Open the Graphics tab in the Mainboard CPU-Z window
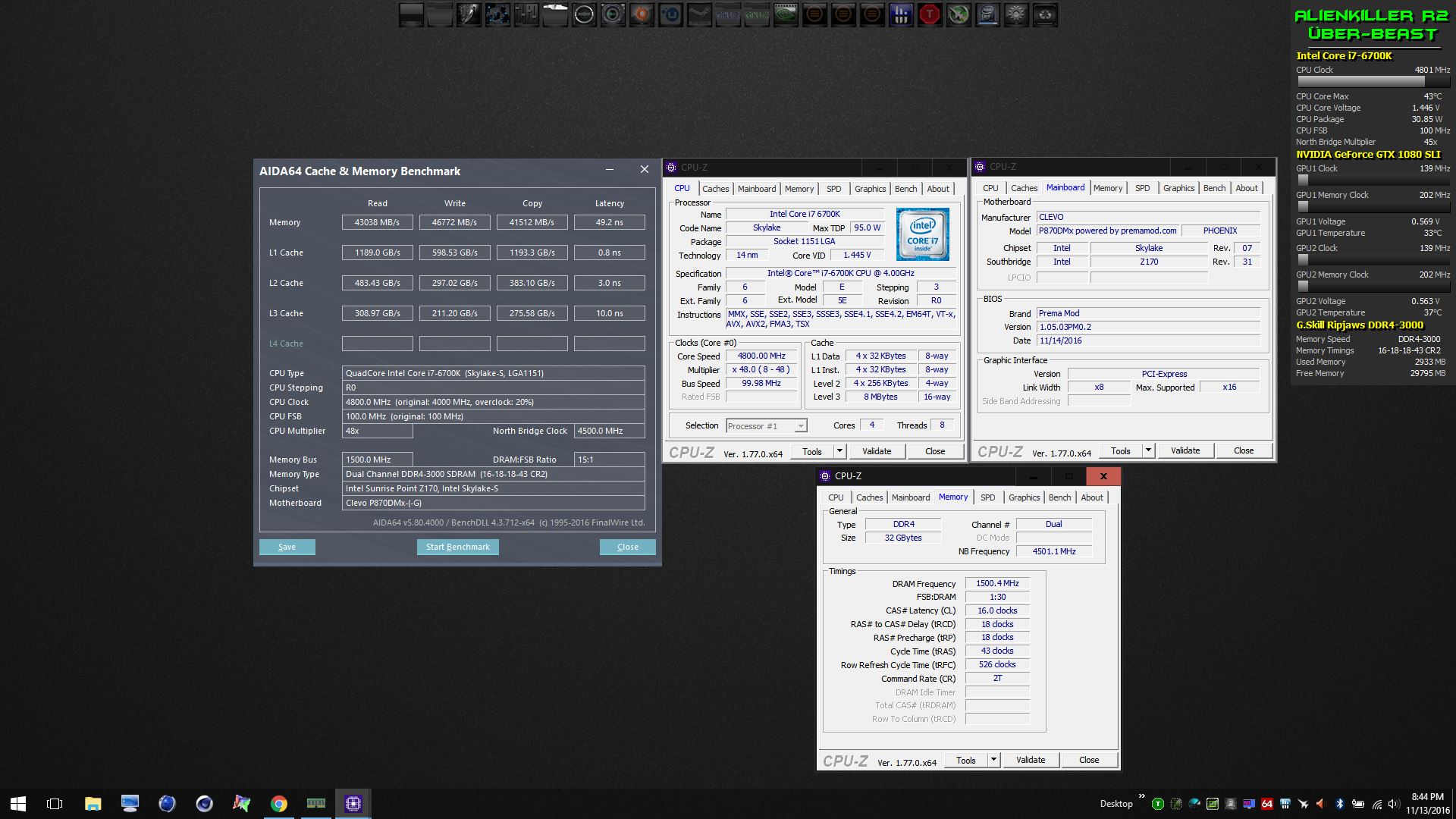 pyautogui.click(x=1178, y=188)
